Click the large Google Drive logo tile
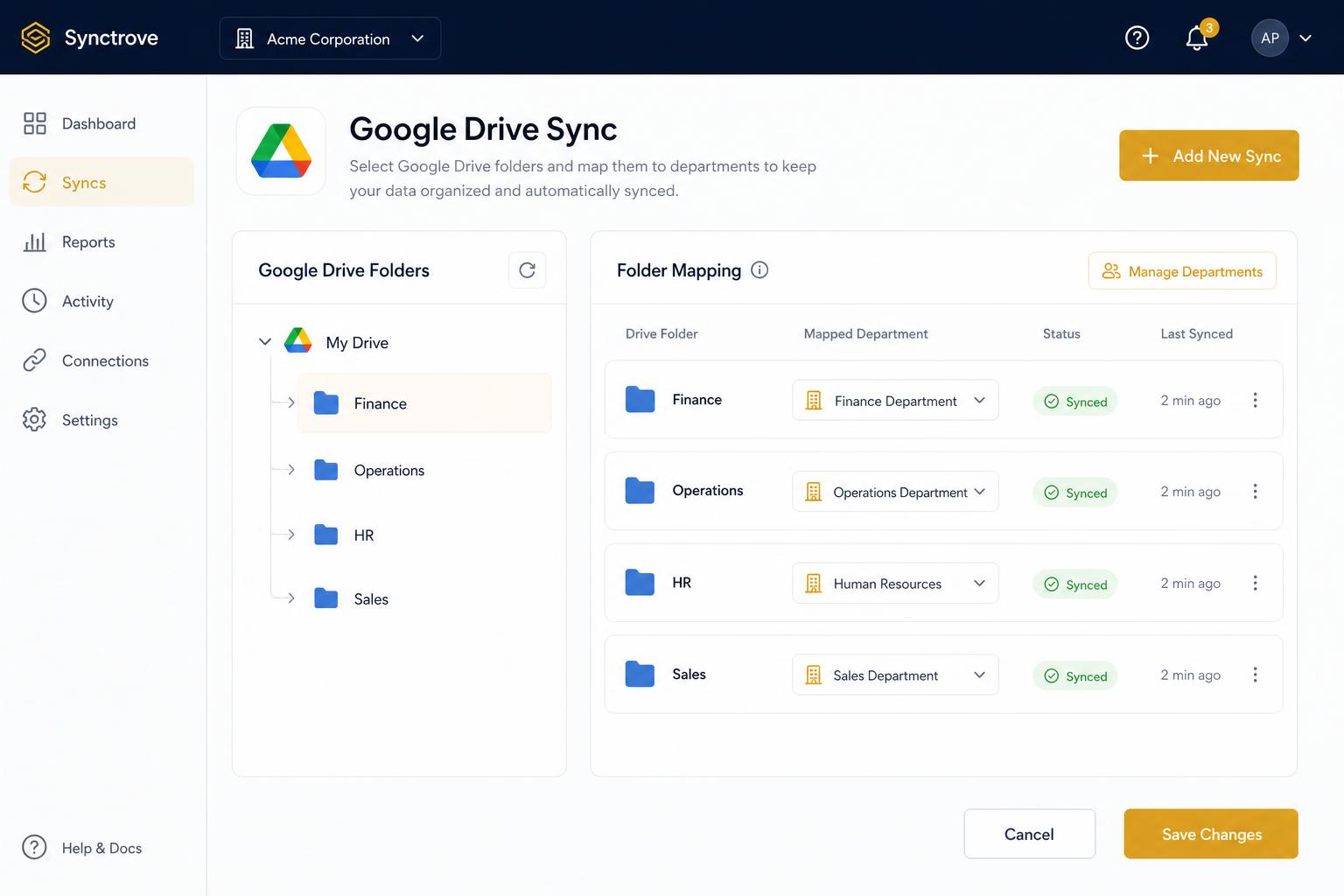The height and width of the screenshot is (896, 1344). 281,151
